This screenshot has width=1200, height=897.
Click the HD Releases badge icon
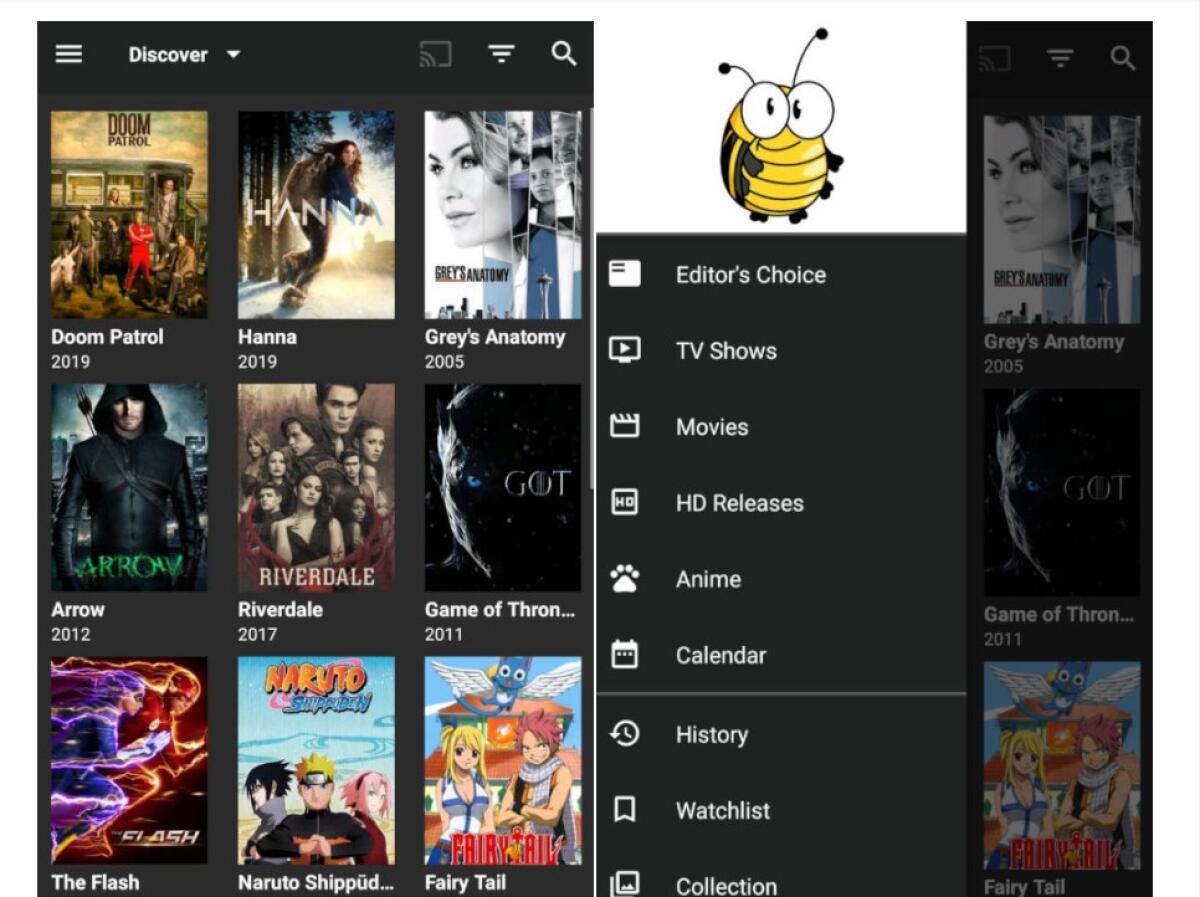coord(624,502)
